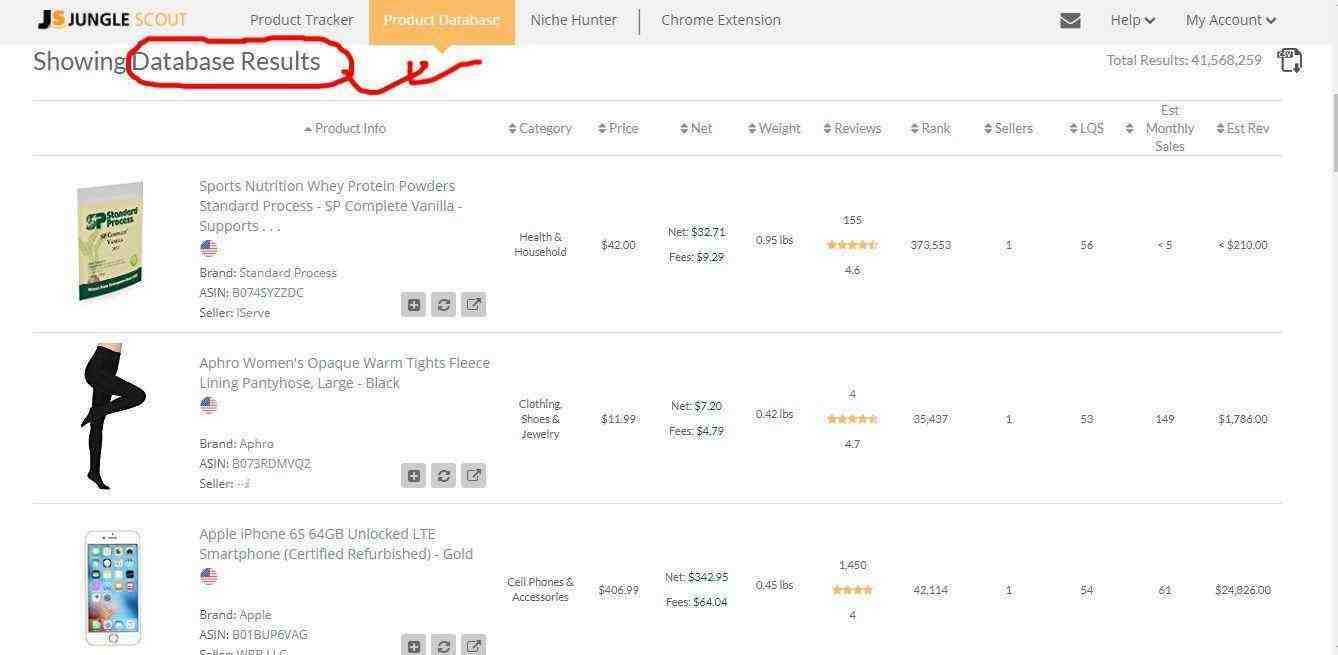This screenshot has width=1338, height=655.
Task: Open Aphro Women's Opaque Warm Tights title
Action: pyautogui.click(x=344, y=373)
